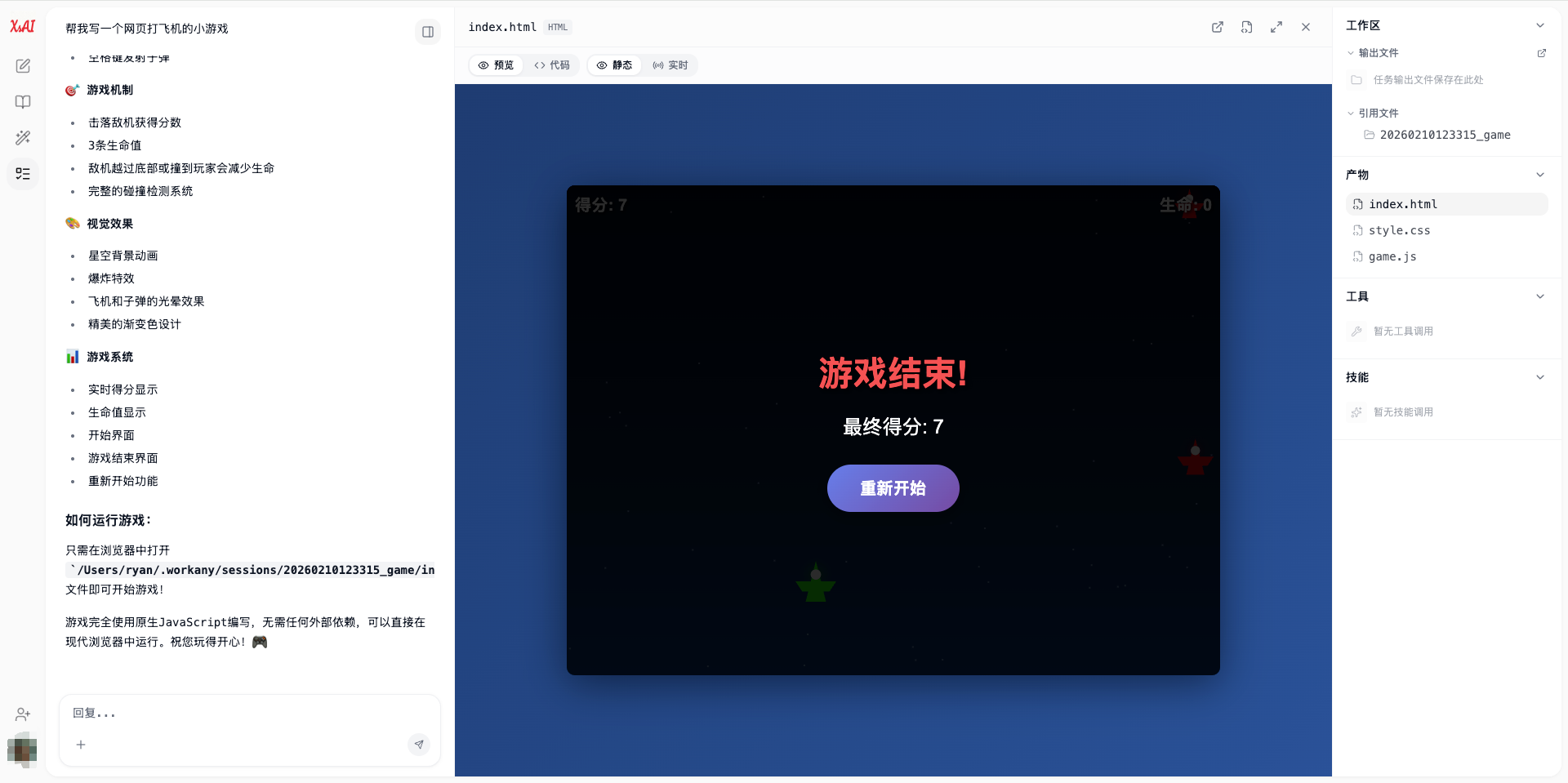Click the green player plane in game

(816, 583)
